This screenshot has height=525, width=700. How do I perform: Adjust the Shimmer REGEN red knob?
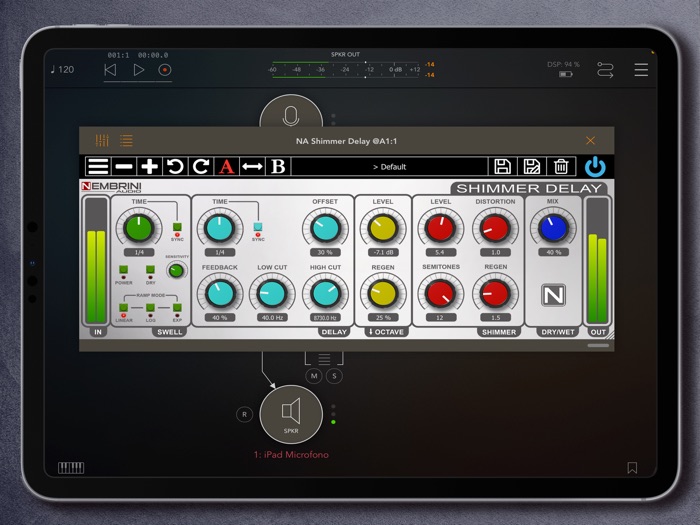click(495, 294)
